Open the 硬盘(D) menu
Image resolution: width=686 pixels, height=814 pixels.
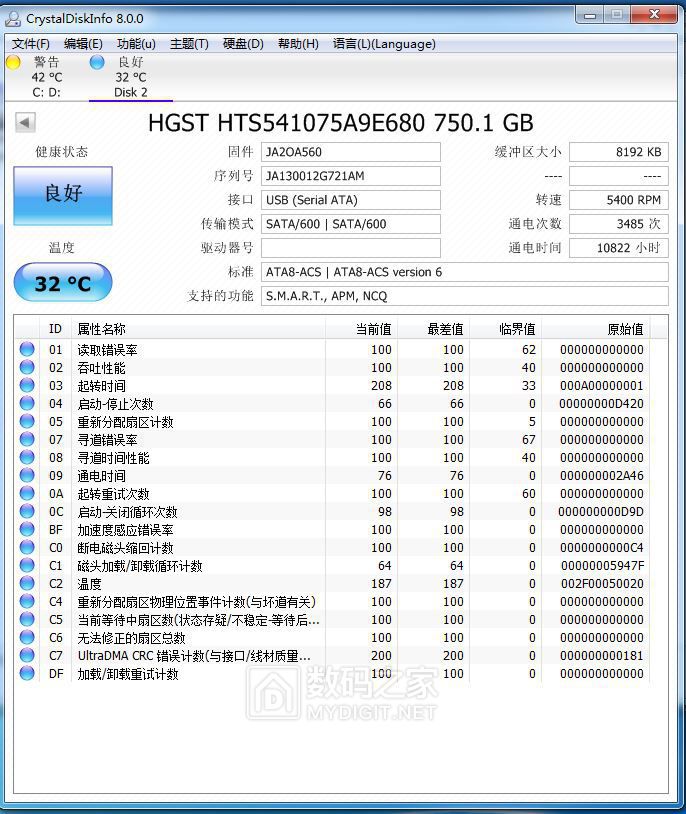pos(243,44)
